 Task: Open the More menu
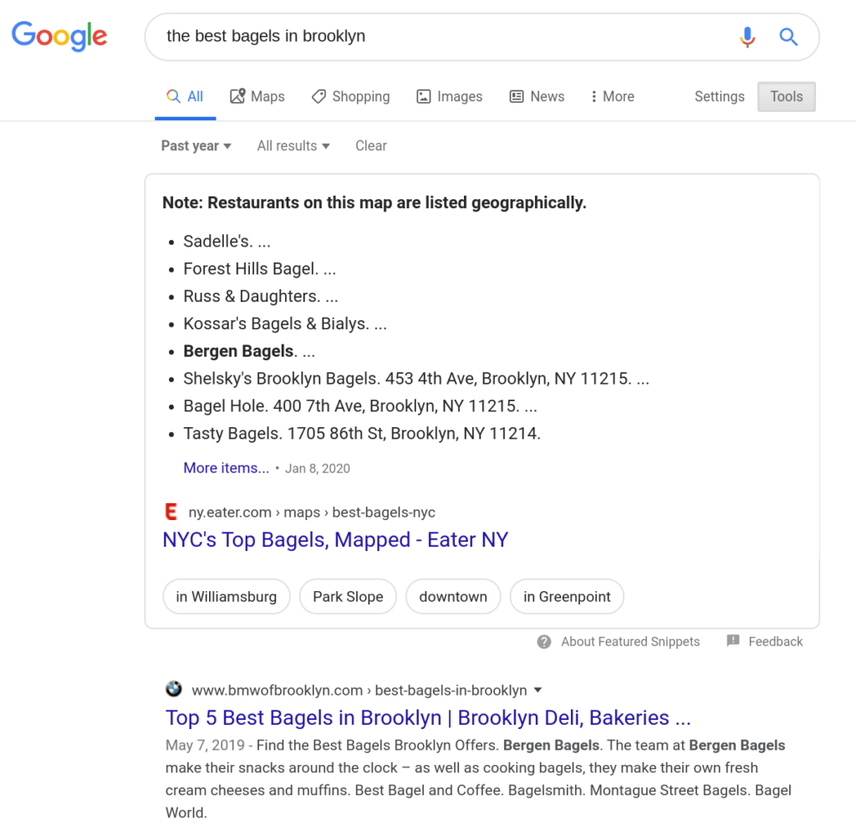(611, 95)
